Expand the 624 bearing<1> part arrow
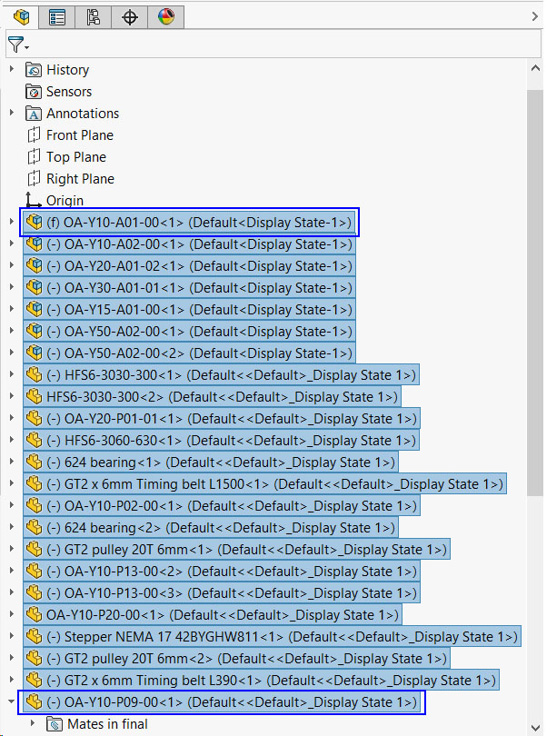Image resolution: width=552 pixels, height=736 pixels. pyautogui.click(x=12, y=462)
